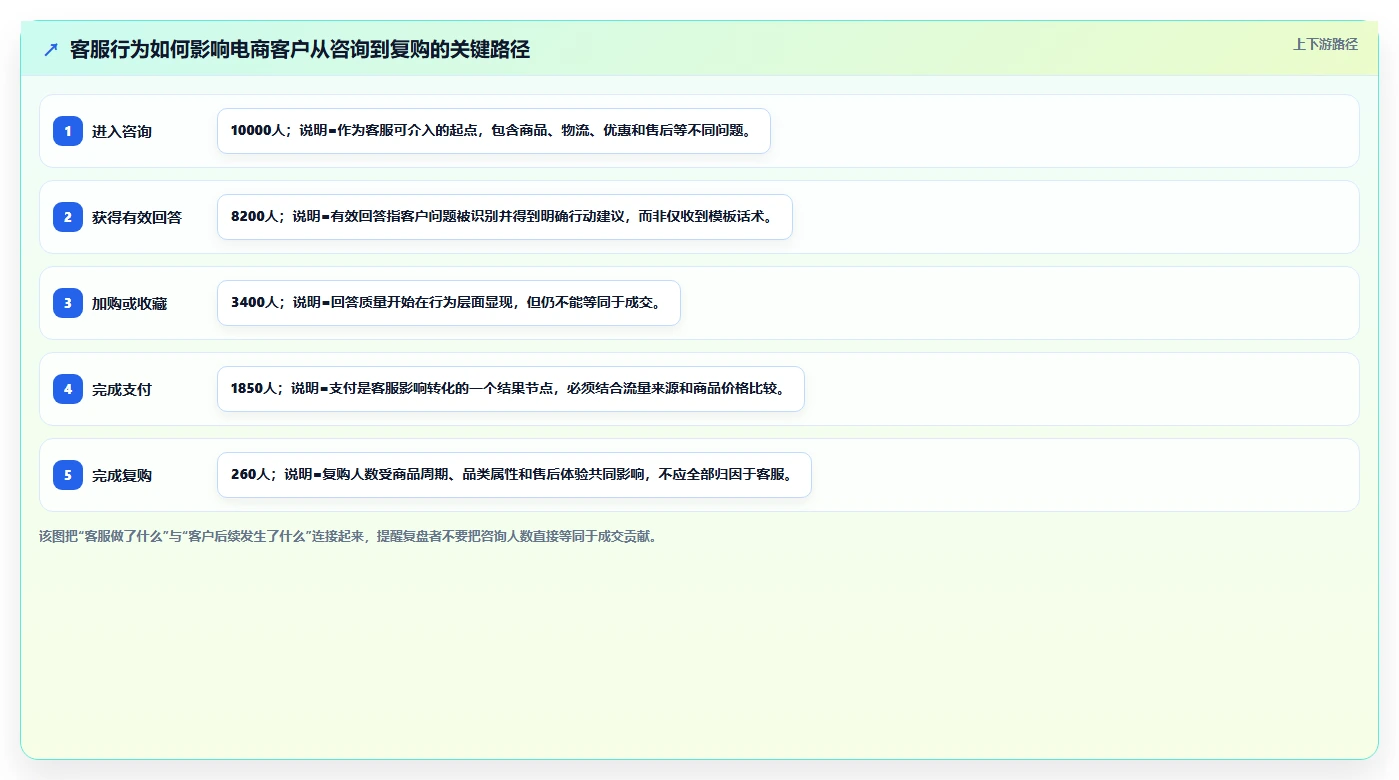The image size is (1399, 780).
Task: Click the chart title about 客服行为
Action: (300, 50)
